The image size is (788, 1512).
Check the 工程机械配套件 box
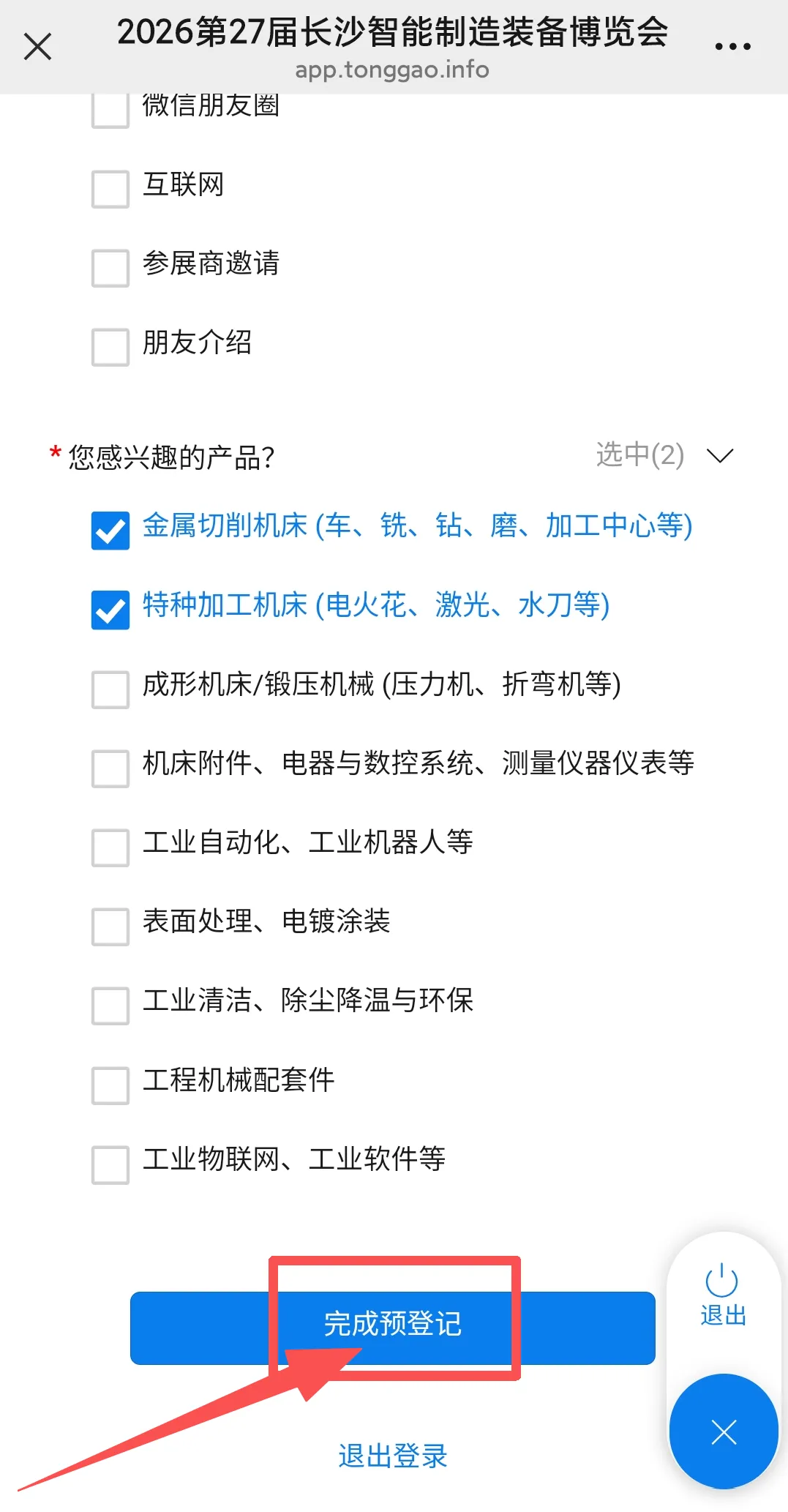(110, 1085)
